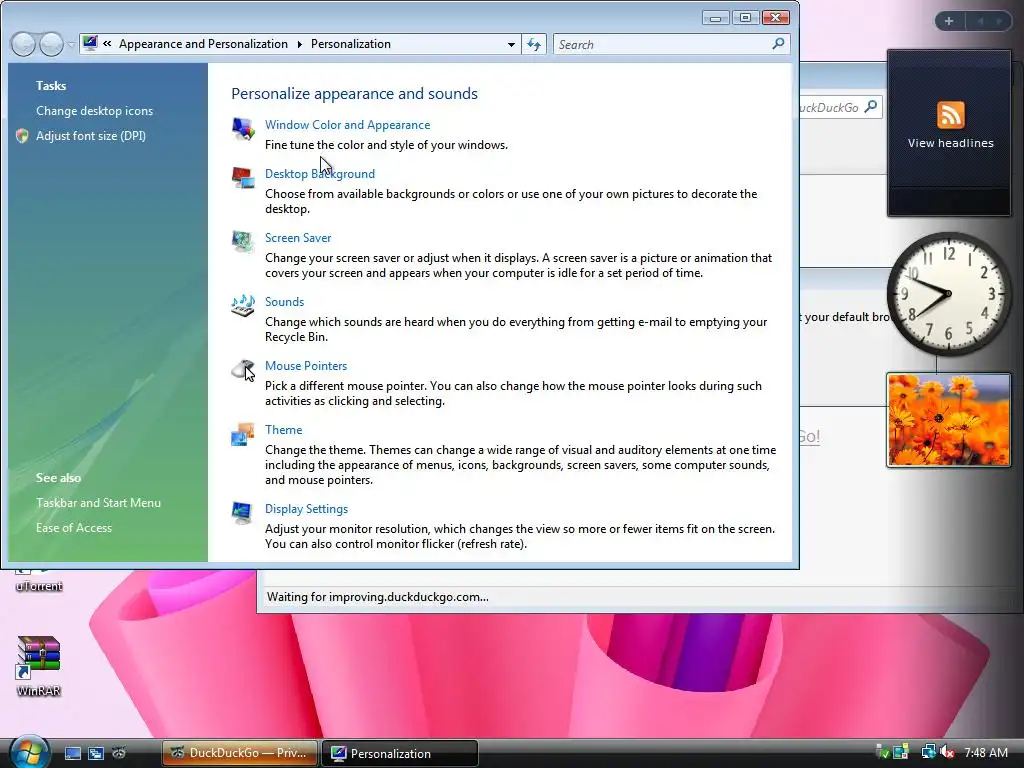Click the Back navigation arrow button
Screen dimensions: 1024x768
point(24,44)
